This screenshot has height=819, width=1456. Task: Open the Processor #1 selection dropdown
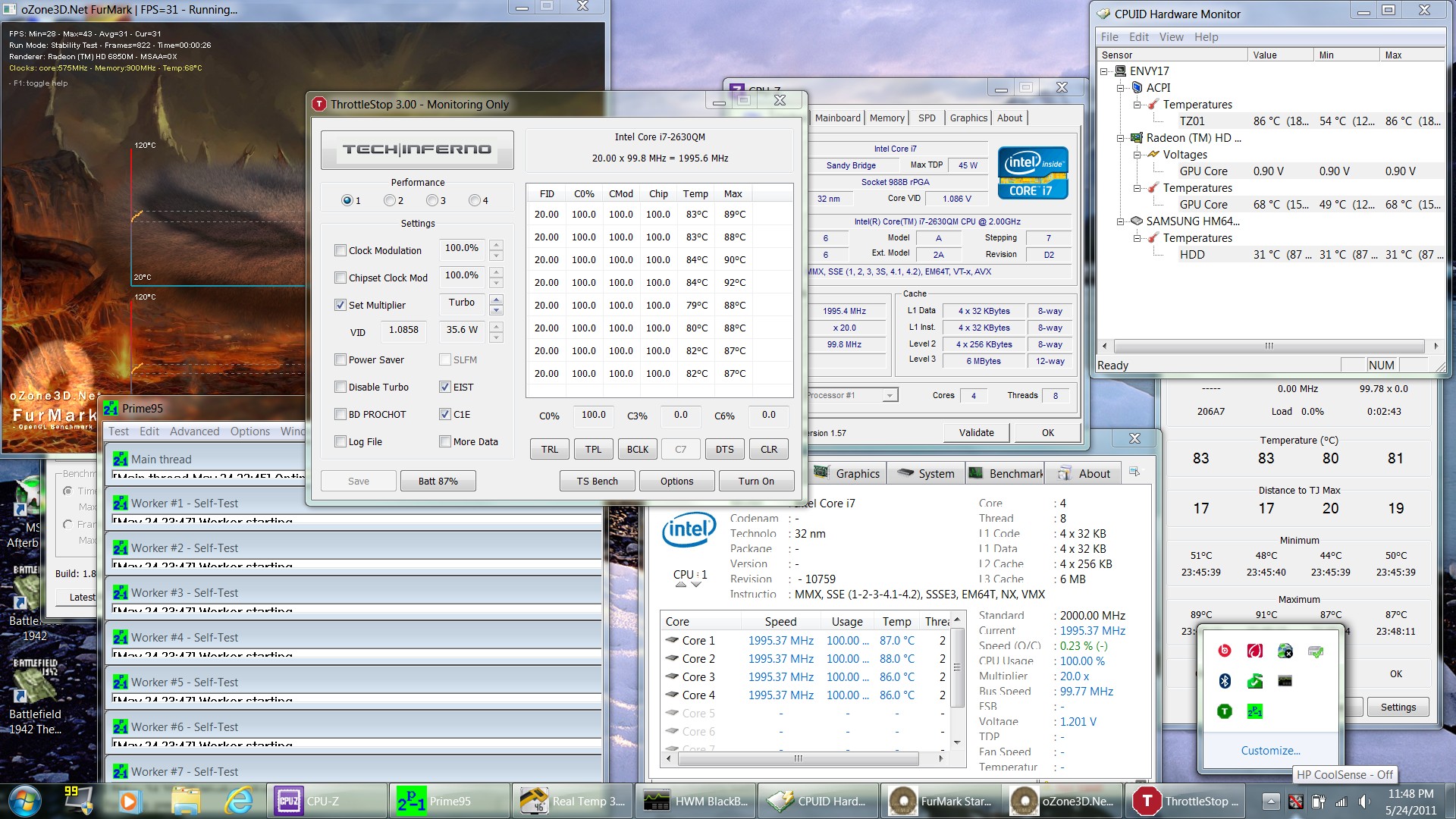[890, 395]
